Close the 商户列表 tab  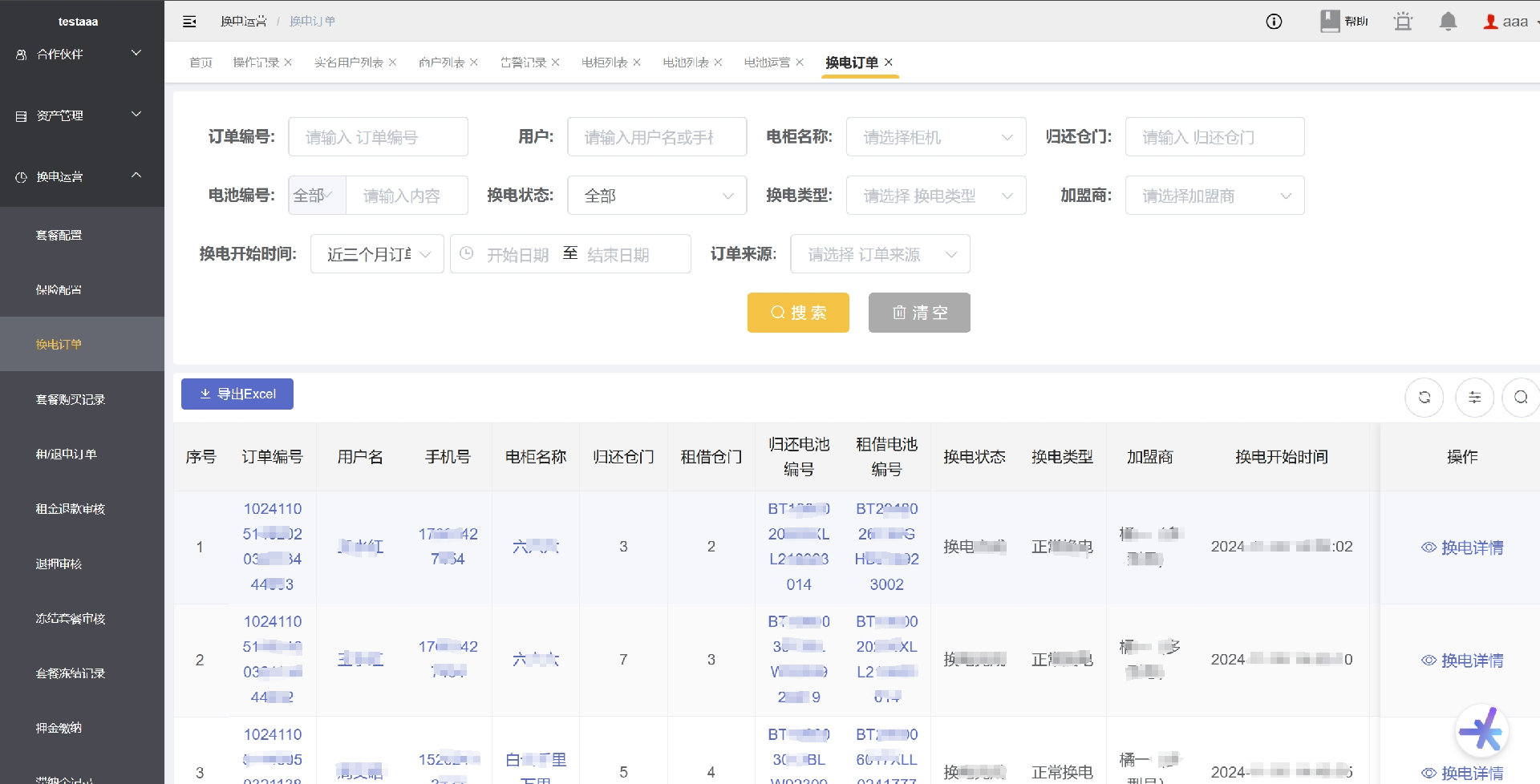coord(474,63)
